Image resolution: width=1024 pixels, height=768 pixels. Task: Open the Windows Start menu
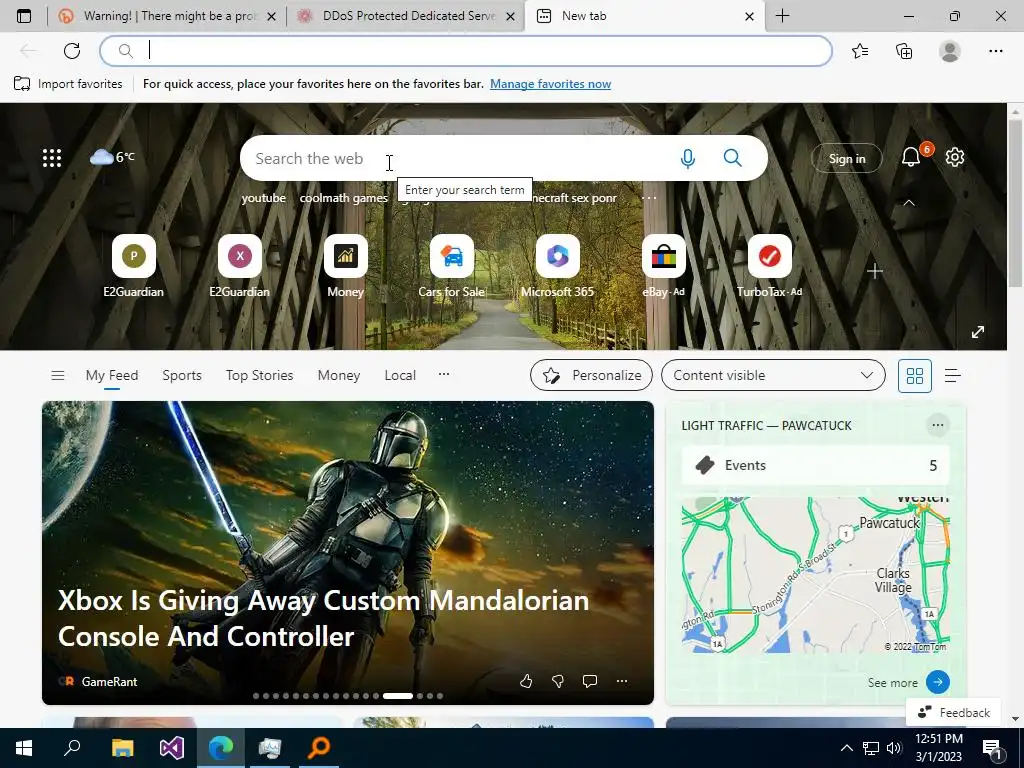pos(24,748)
